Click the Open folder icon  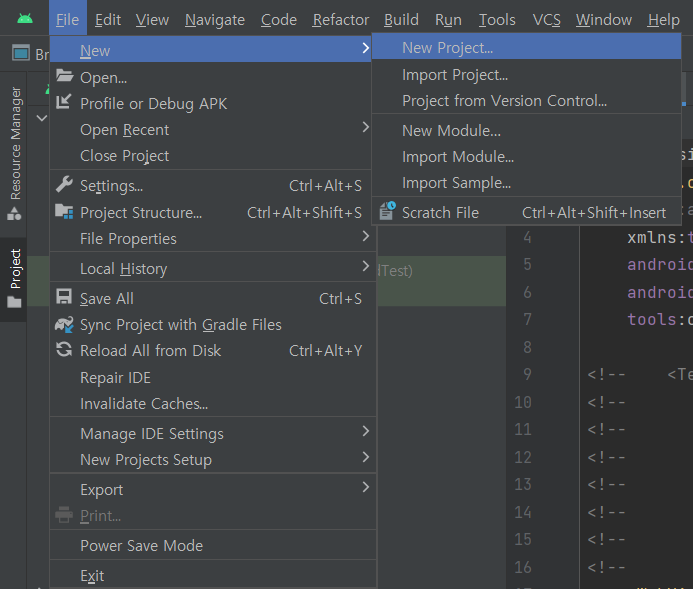pyautogui.click(x=64, y=77)
